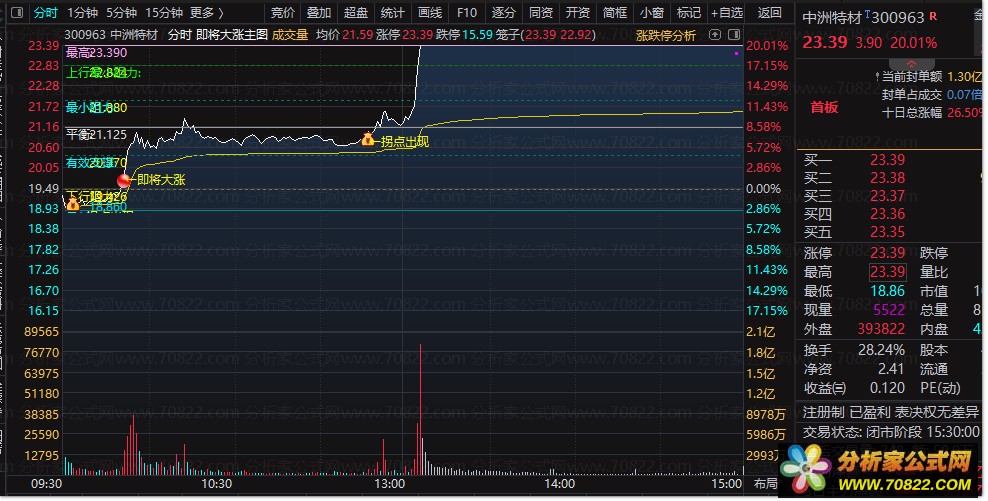Select the 买一 23.39 order row

coord(854,160)
